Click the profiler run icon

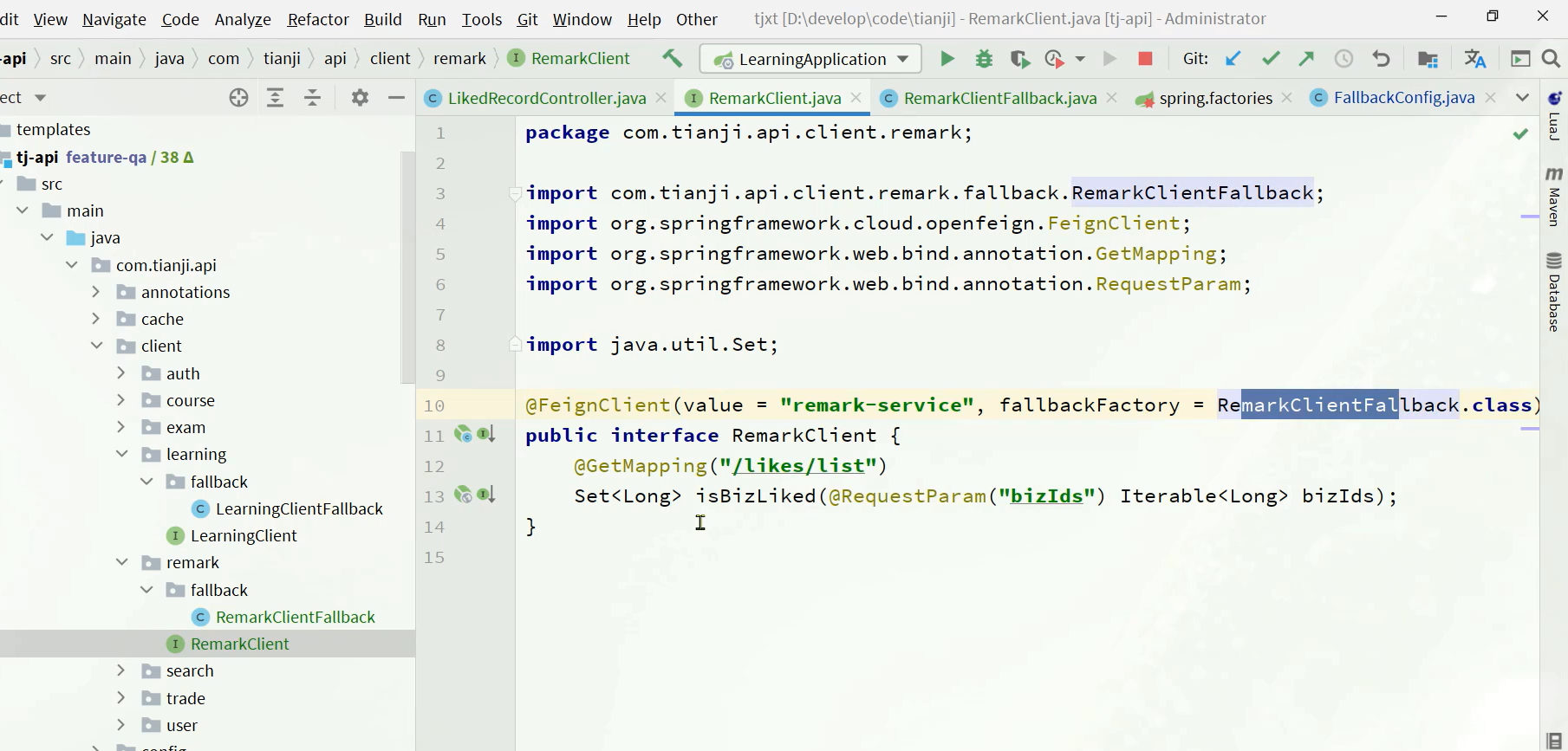tap(1054, 59)
